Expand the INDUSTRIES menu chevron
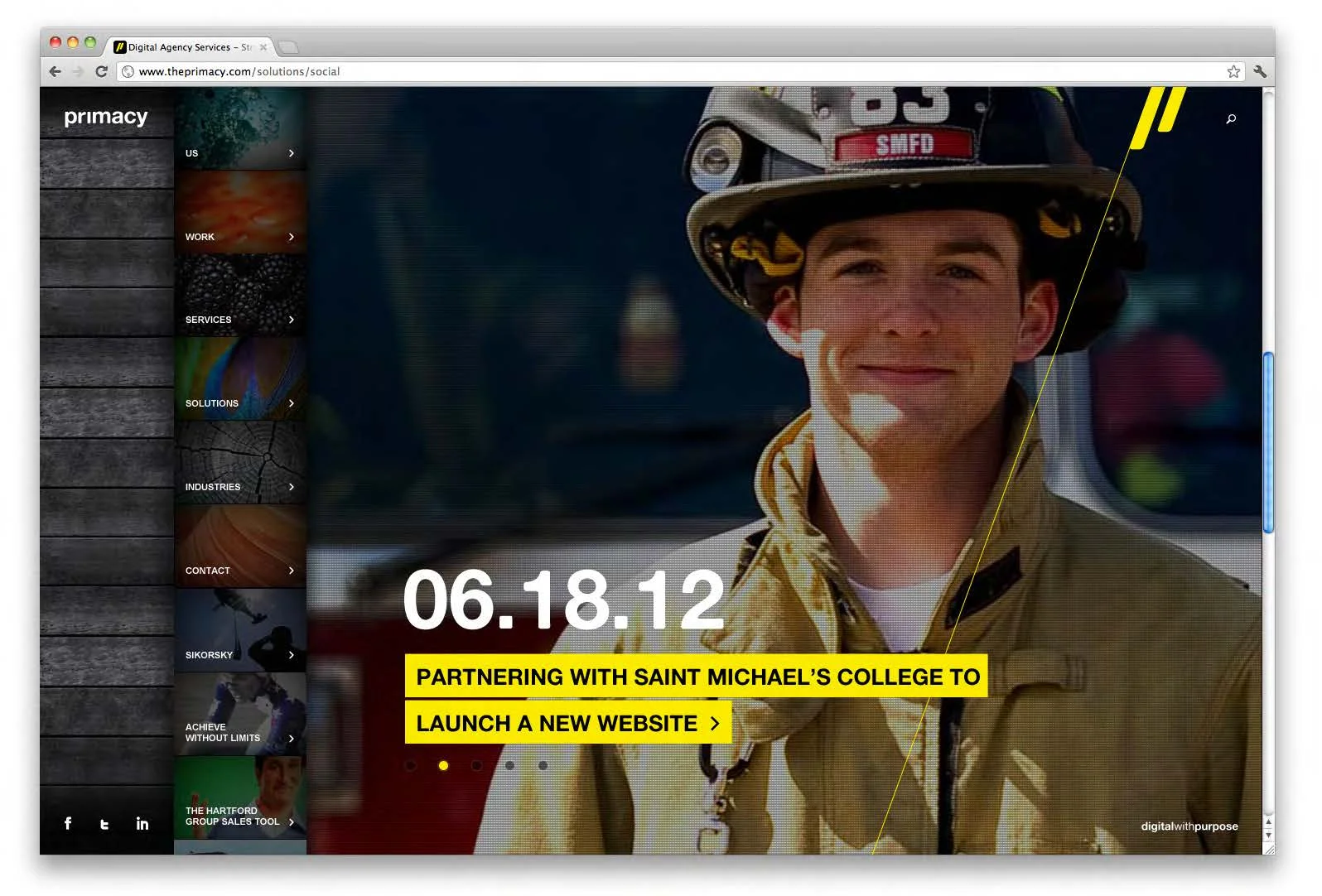 [x=291, y=487]
